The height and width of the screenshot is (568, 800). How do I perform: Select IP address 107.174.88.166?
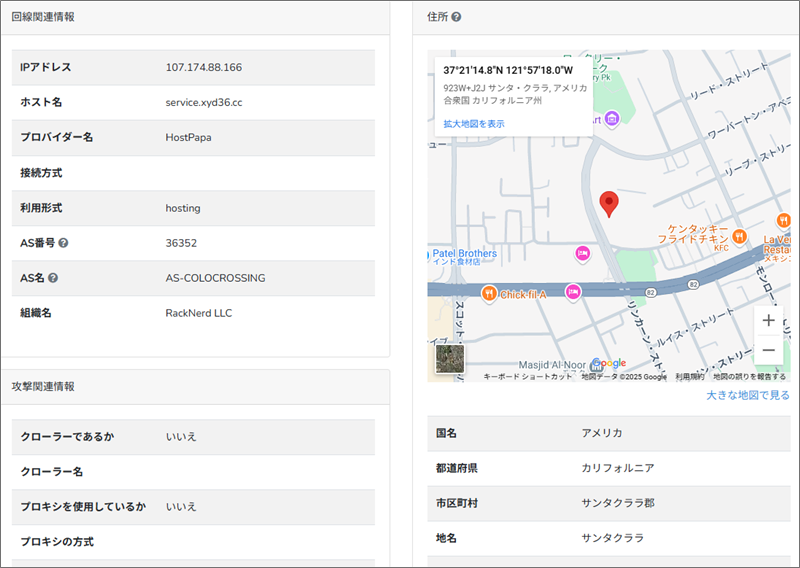coord(204,67)
